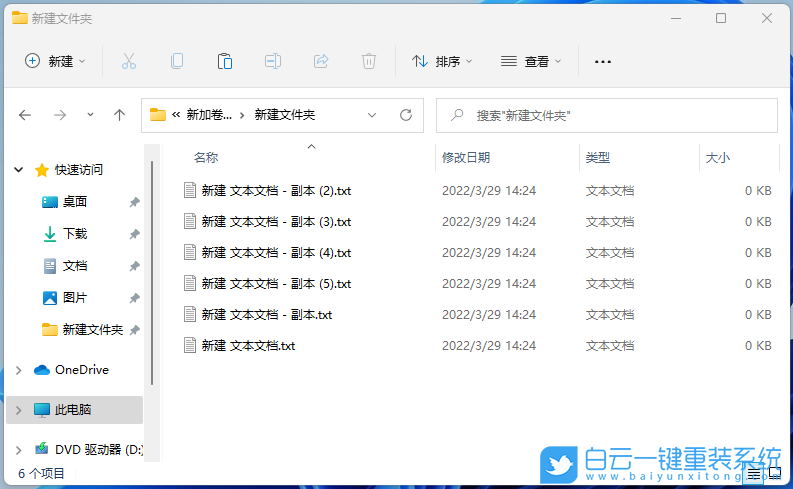The image size is (793, 489).
Task: Click the pin icon next to 文档
Action: pyautogui.click(x=134, y=266)
